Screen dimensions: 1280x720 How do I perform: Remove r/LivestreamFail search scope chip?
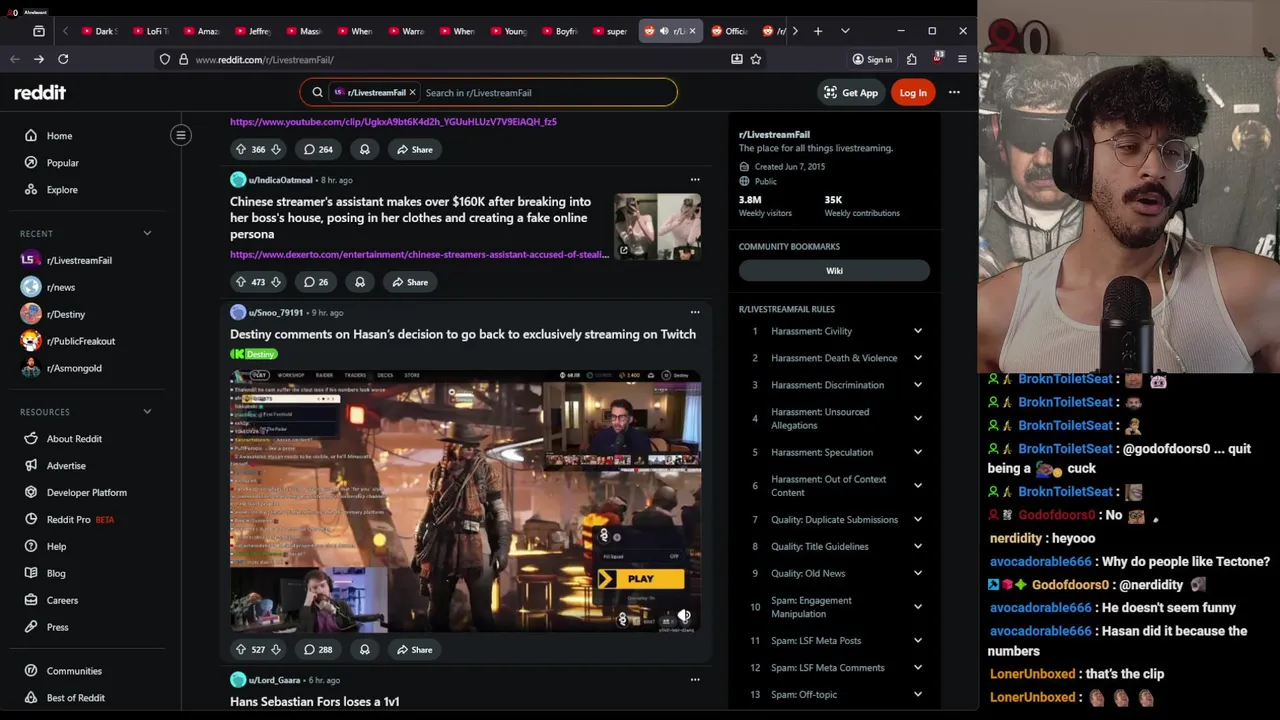point(412,92)
